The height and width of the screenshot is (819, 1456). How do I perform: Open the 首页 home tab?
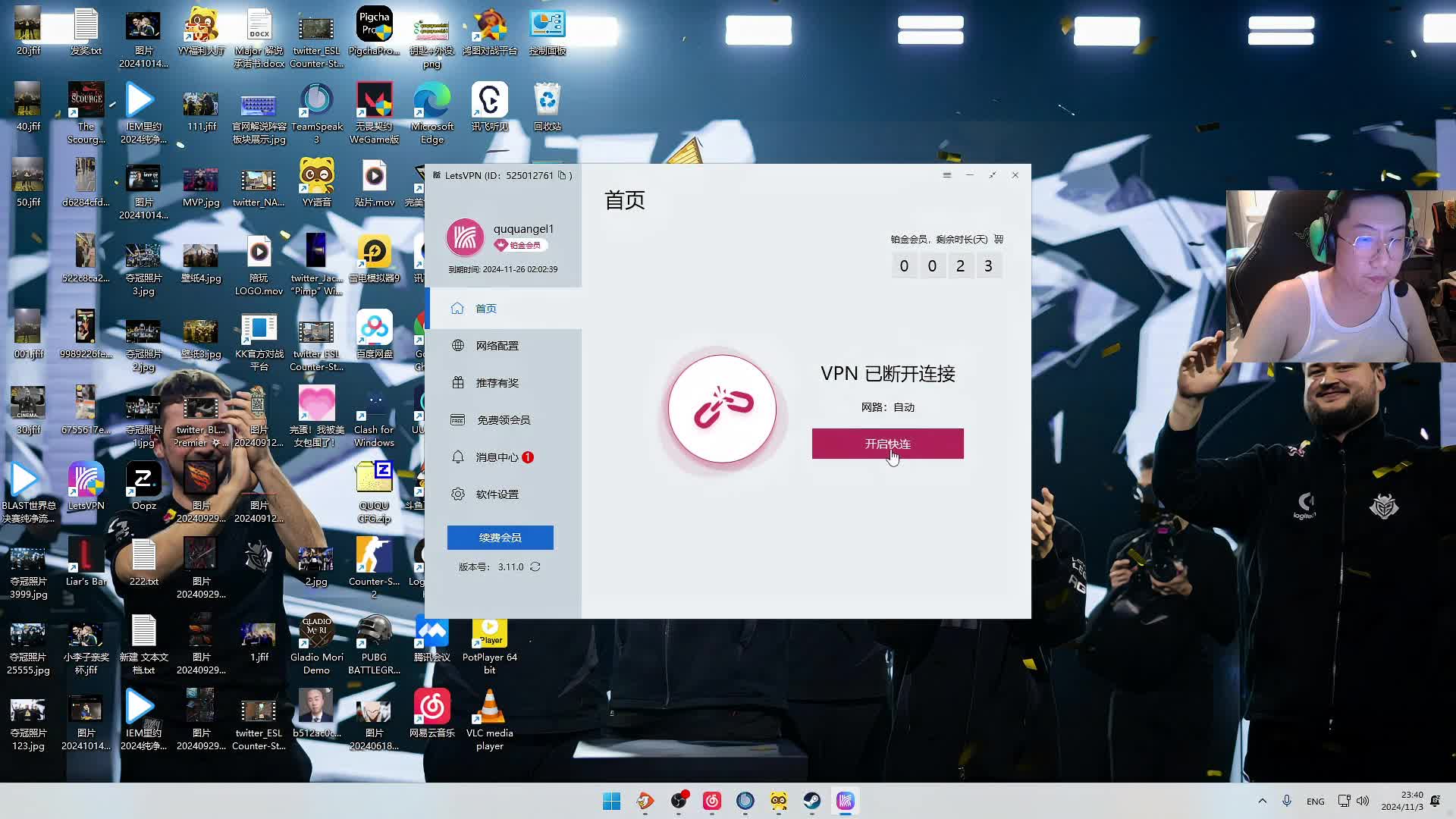coord(504,309)
